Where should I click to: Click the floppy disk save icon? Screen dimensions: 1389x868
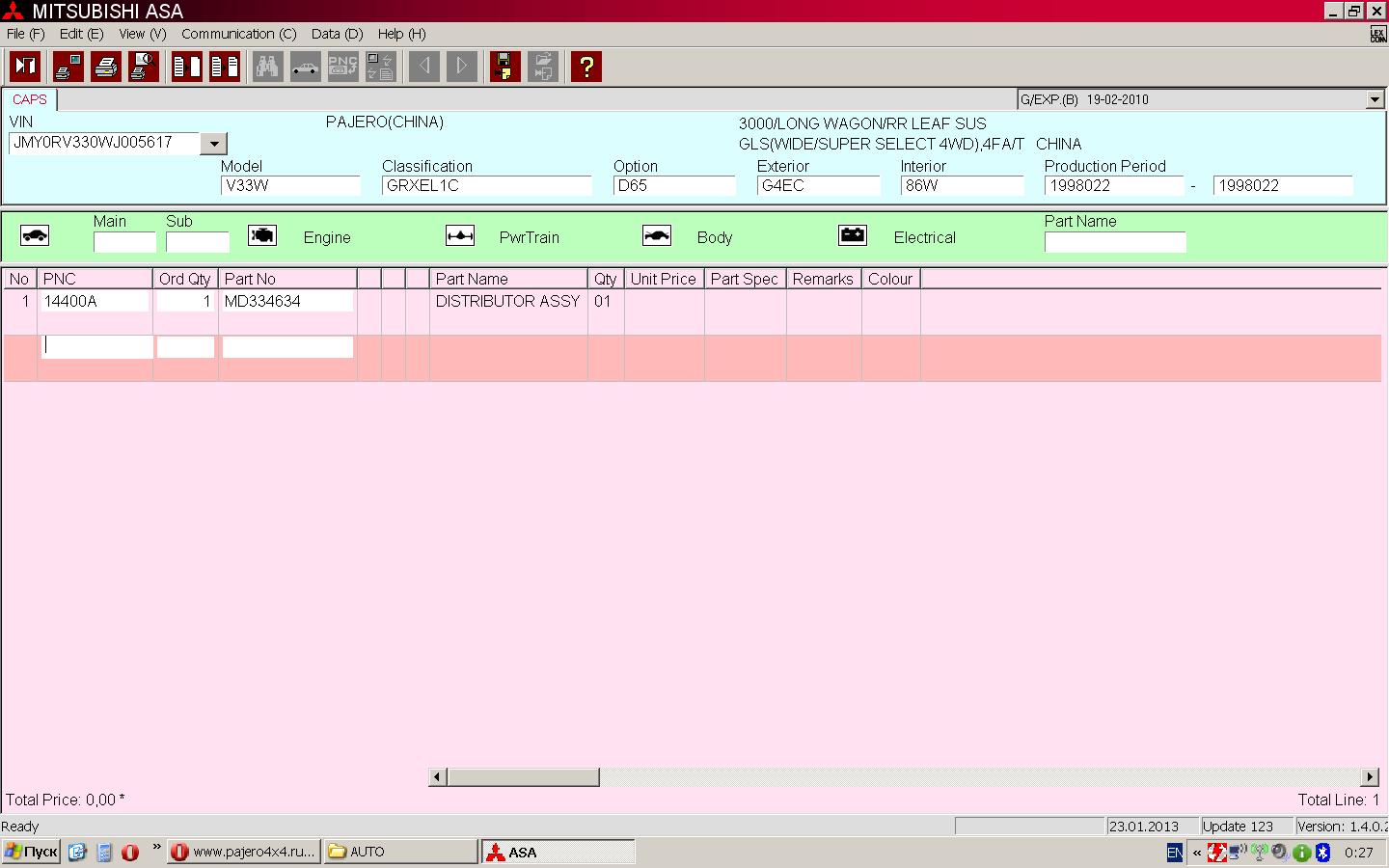(x=504, y=67)
